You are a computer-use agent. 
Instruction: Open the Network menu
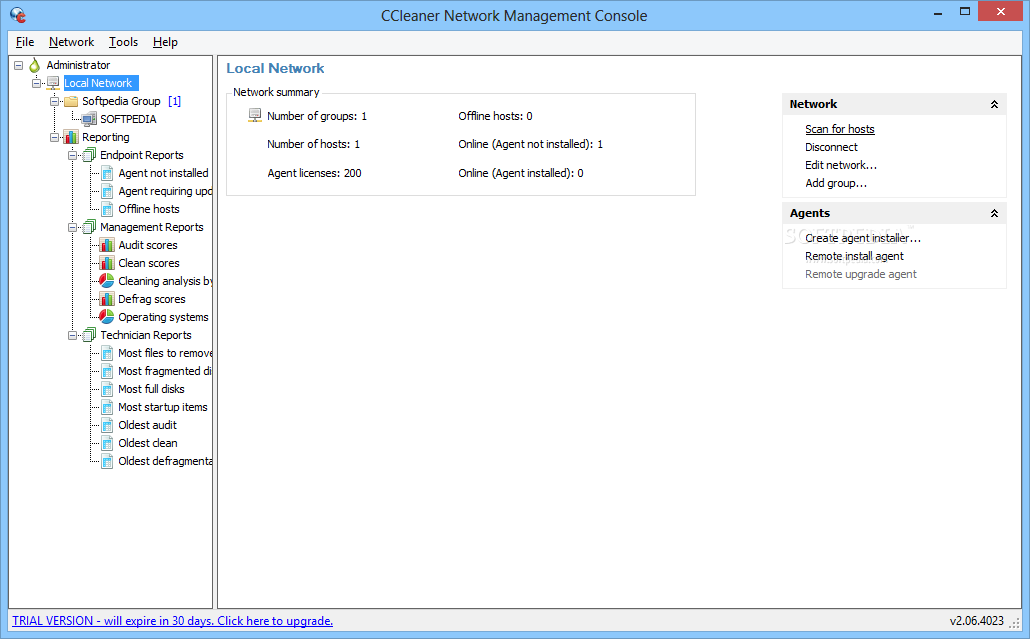[x=72, y=42]
